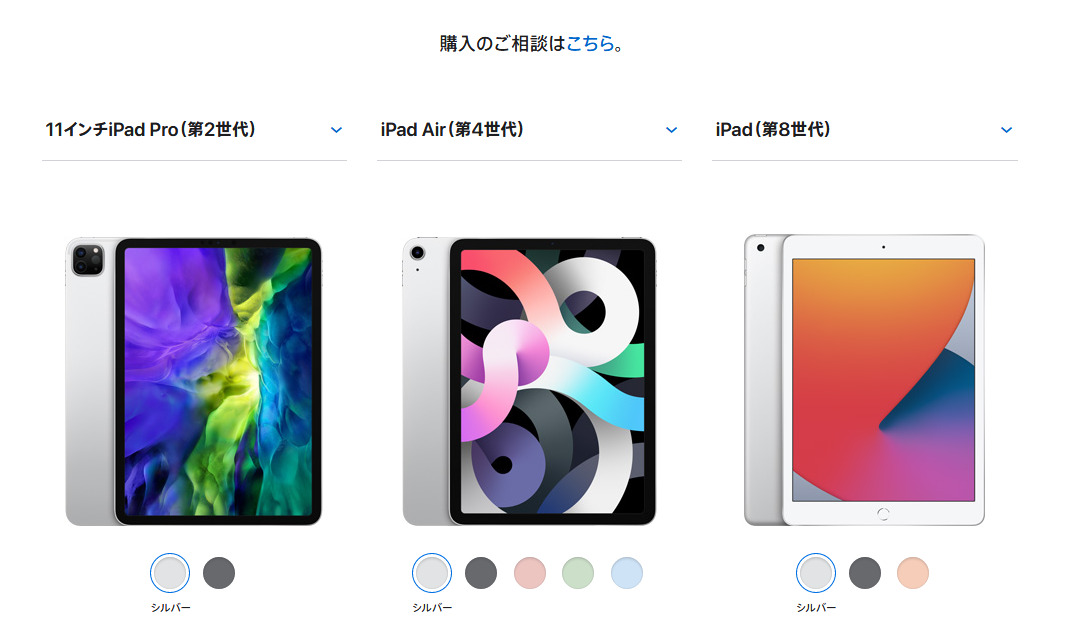
Task: Choose space gray swatch for iPad Pro
Action: tap(219, 573)
